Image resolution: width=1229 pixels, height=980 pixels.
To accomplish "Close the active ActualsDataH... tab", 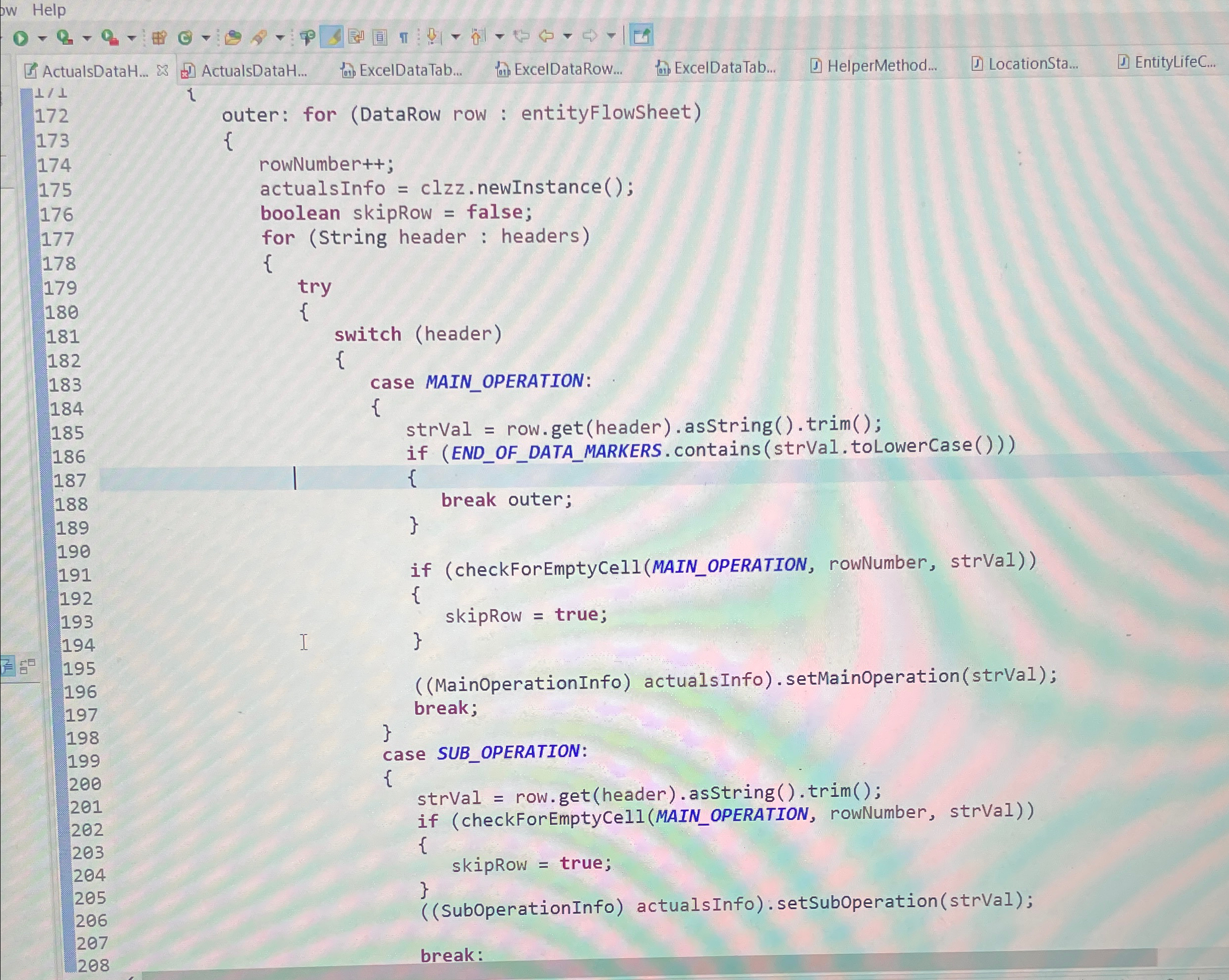I will [x=162, y=70].
